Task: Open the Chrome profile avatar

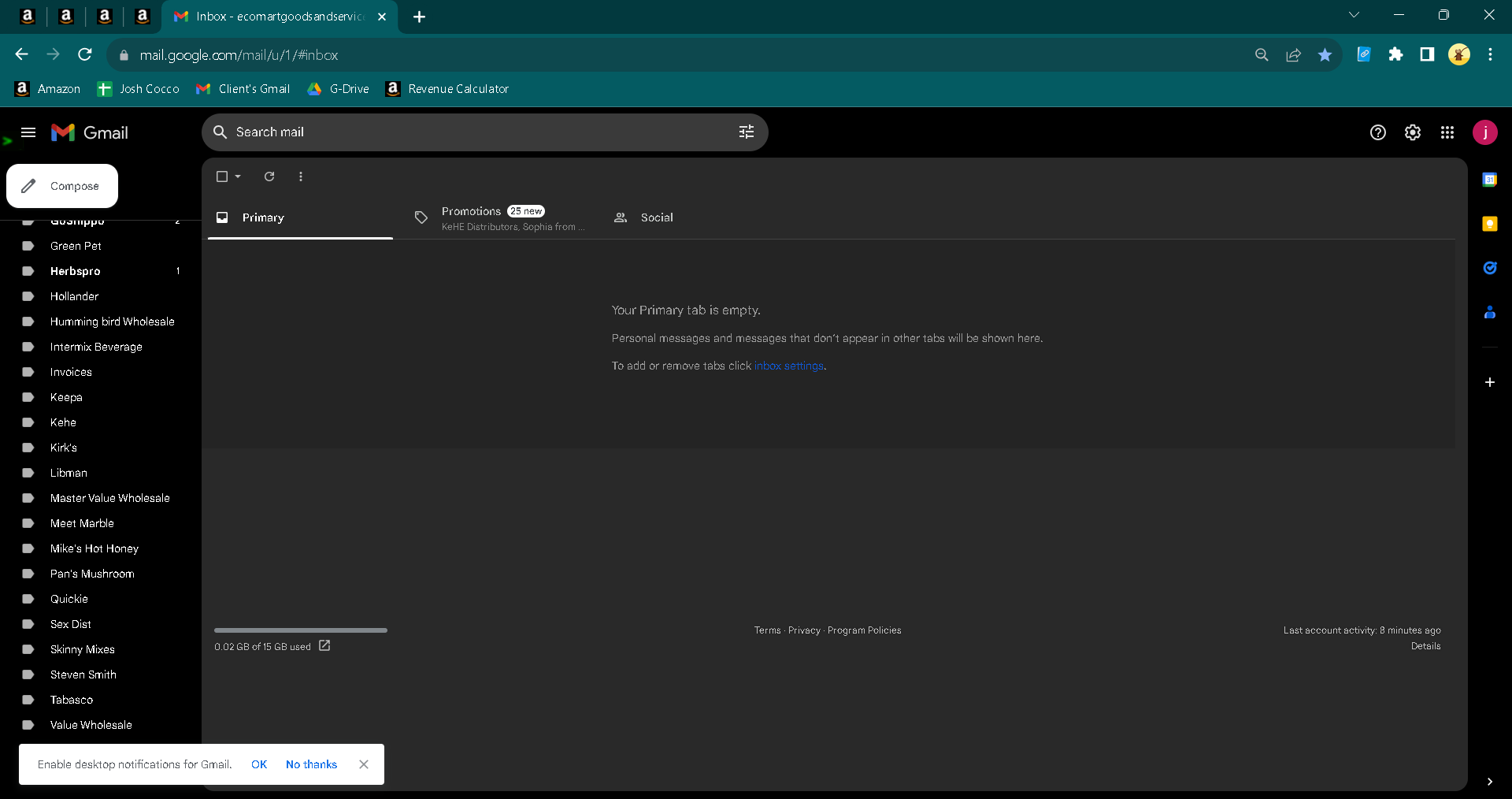Action: 1459,54
